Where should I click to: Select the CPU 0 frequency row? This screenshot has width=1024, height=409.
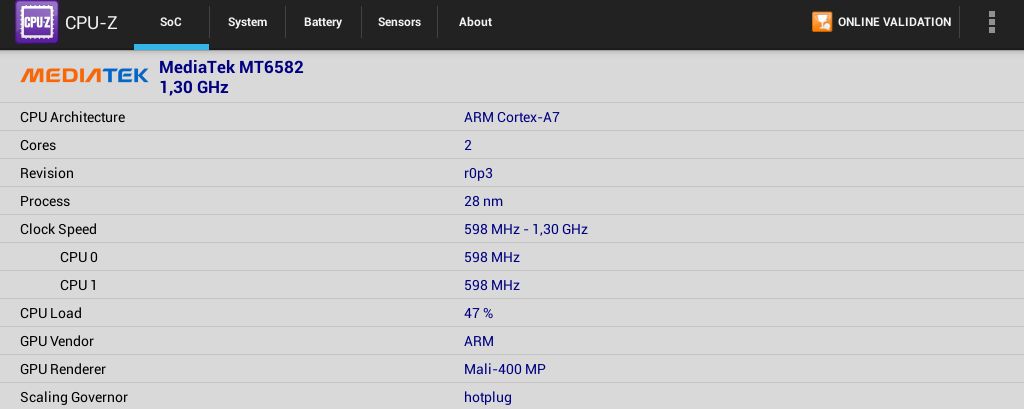coord(512,257)
